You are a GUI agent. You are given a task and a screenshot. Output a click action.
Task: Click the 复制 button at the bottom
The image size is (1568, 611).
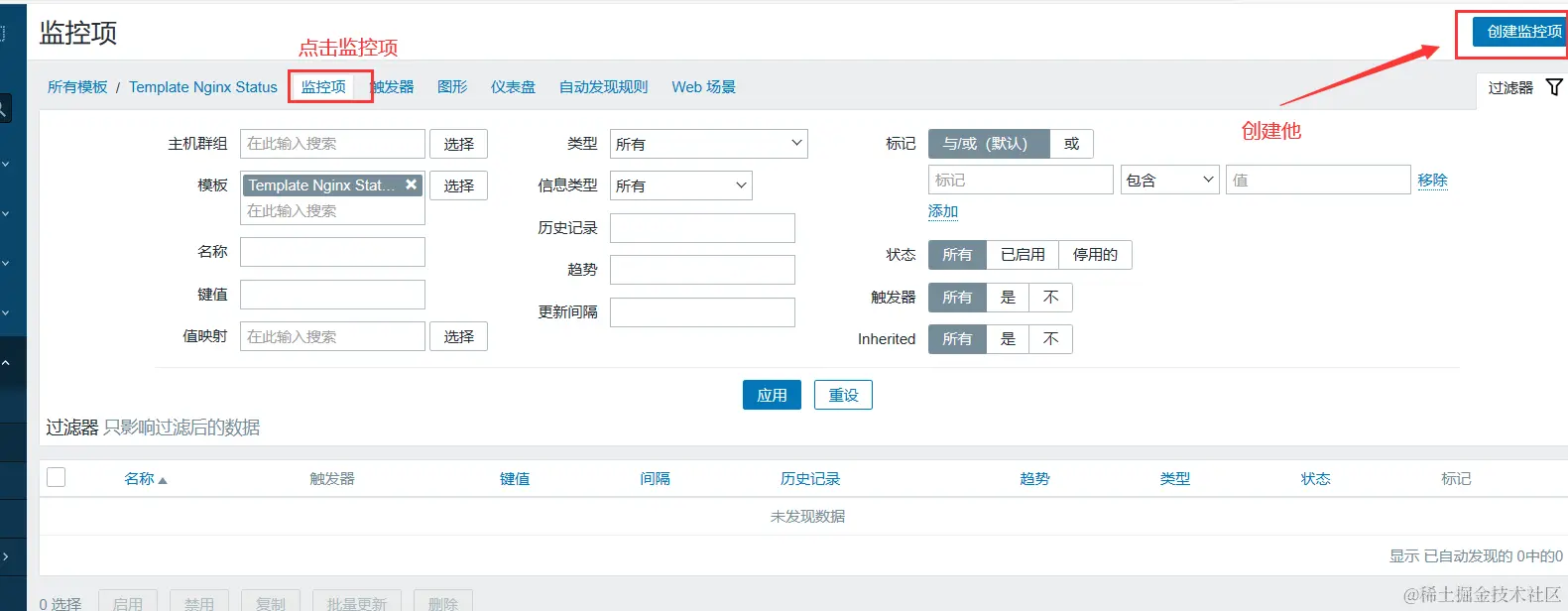[x=271, y=602]
